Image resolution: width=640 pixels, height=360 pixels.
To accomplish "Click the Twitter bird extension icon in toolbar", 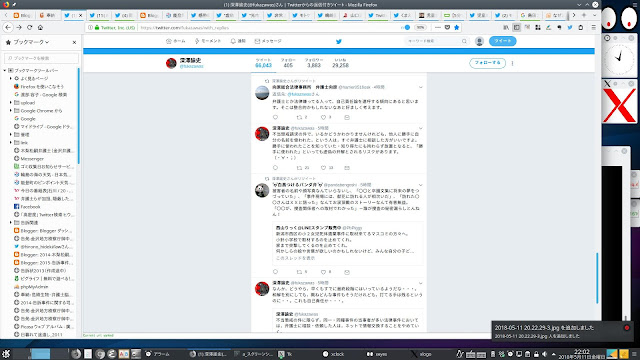I will pos(570,27).
